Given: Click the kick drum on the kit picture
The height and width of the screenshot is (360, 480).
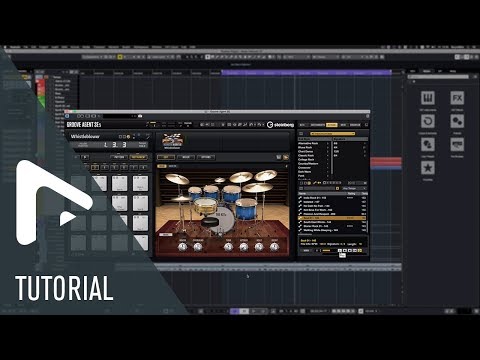Looking at the screenshot, I should tap(223, 220).
